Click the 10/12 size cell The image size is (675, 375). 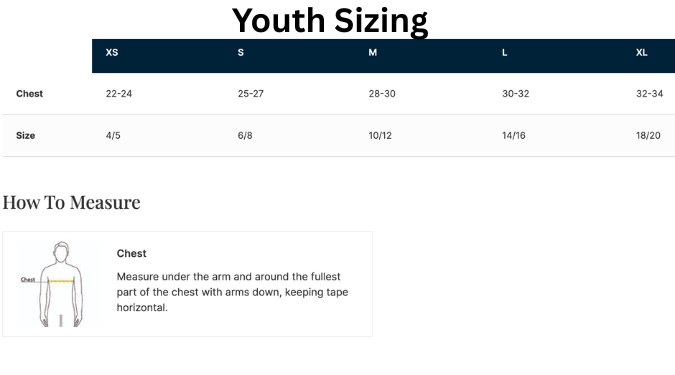point(380,136)
